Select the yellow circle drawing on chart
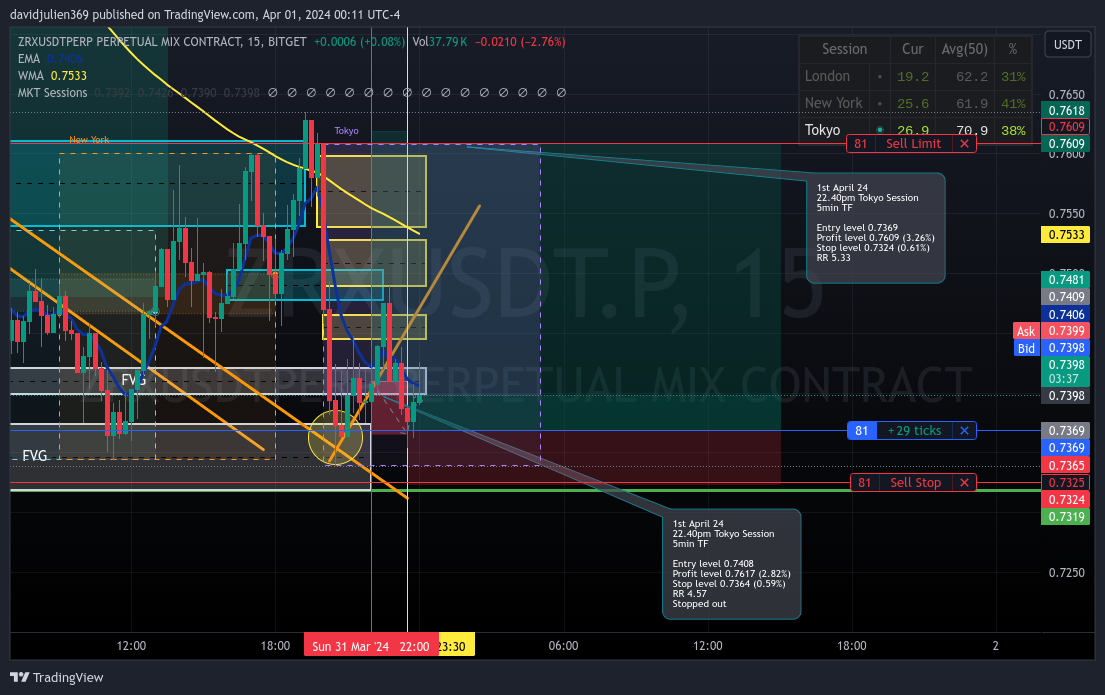 [x=335, y=438]
